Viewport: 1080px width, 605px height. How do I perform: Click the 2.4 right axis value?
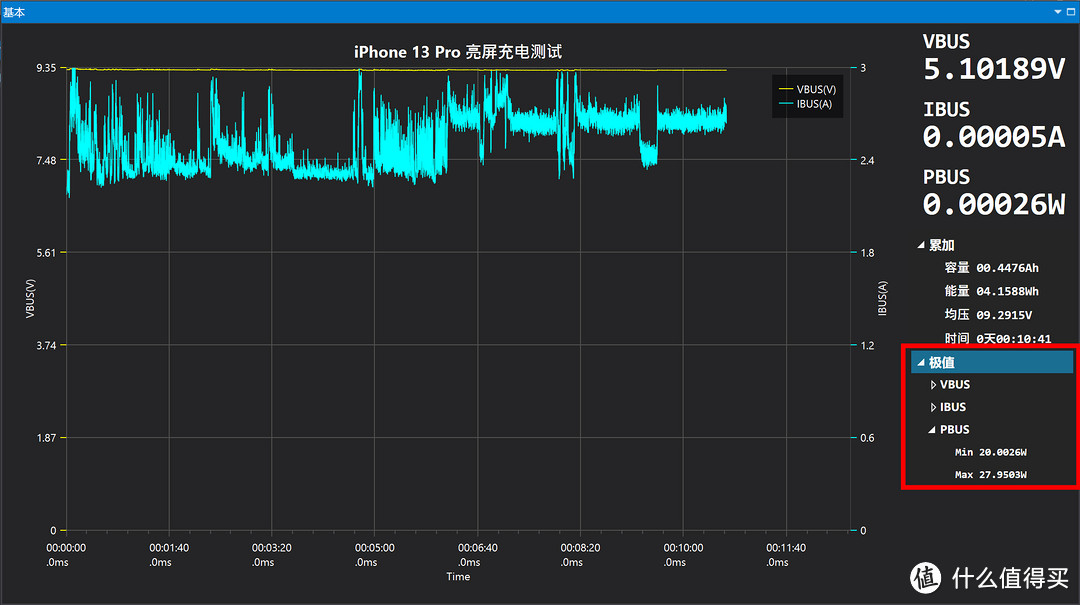[x=867, y=161]
